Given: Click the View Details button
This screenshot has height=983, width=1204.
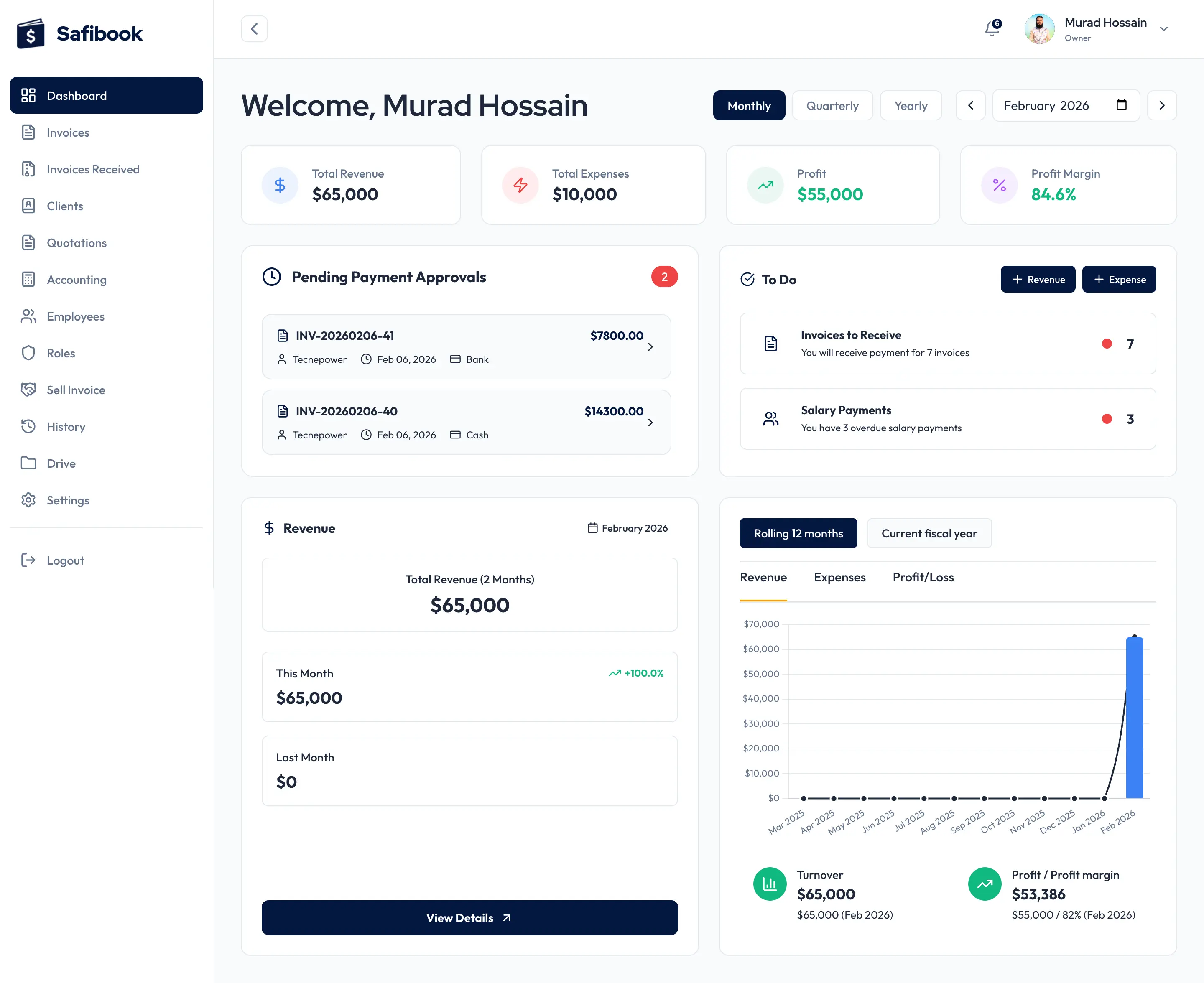Looking at the screenshot, I should 469,917.
